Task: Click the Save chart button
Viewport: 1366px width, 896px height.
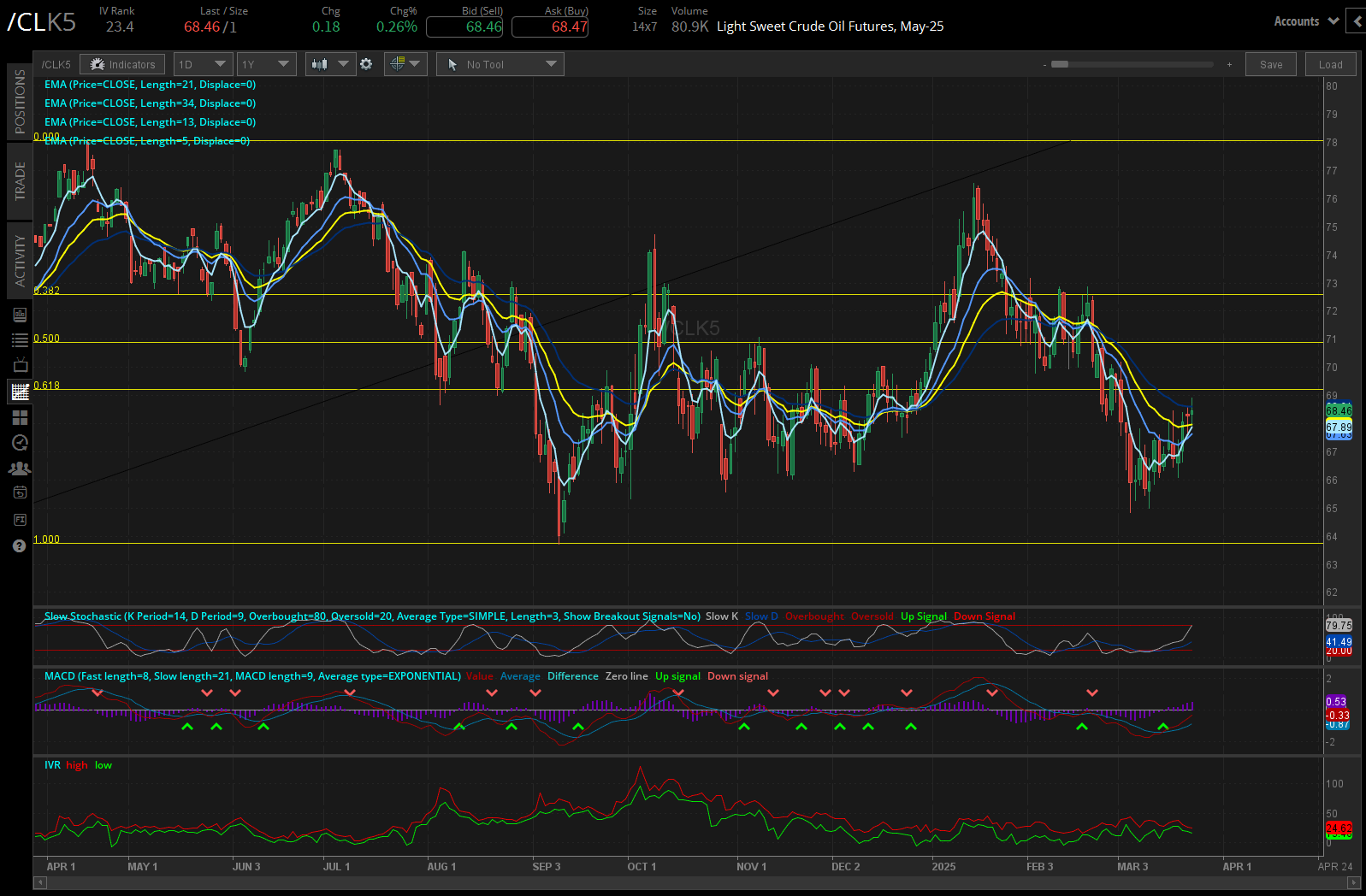Action: (x=1271, y=64)
